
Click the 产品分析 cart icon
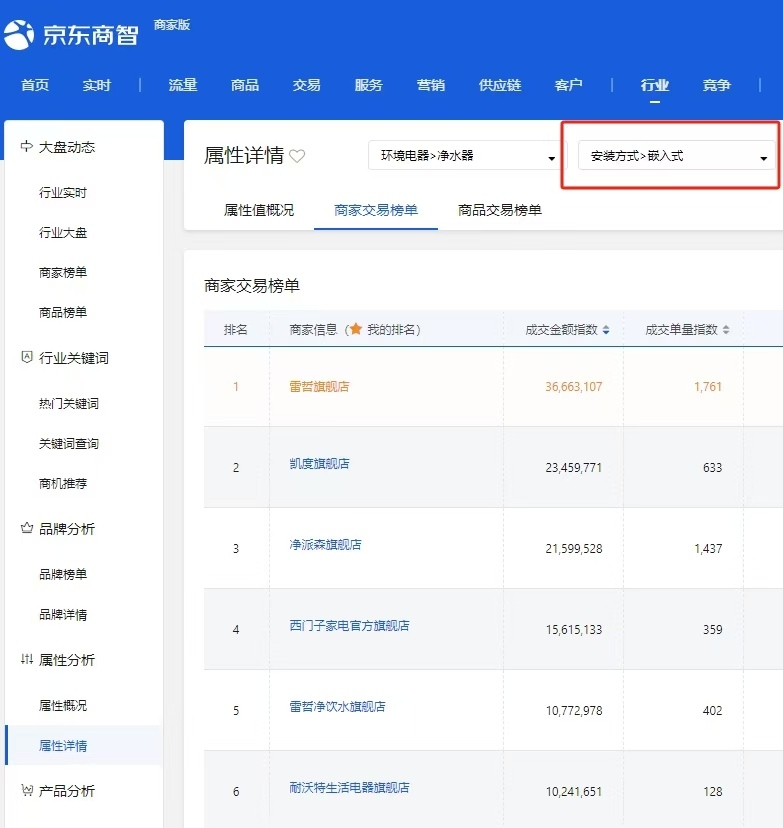[x=26, y=790]
